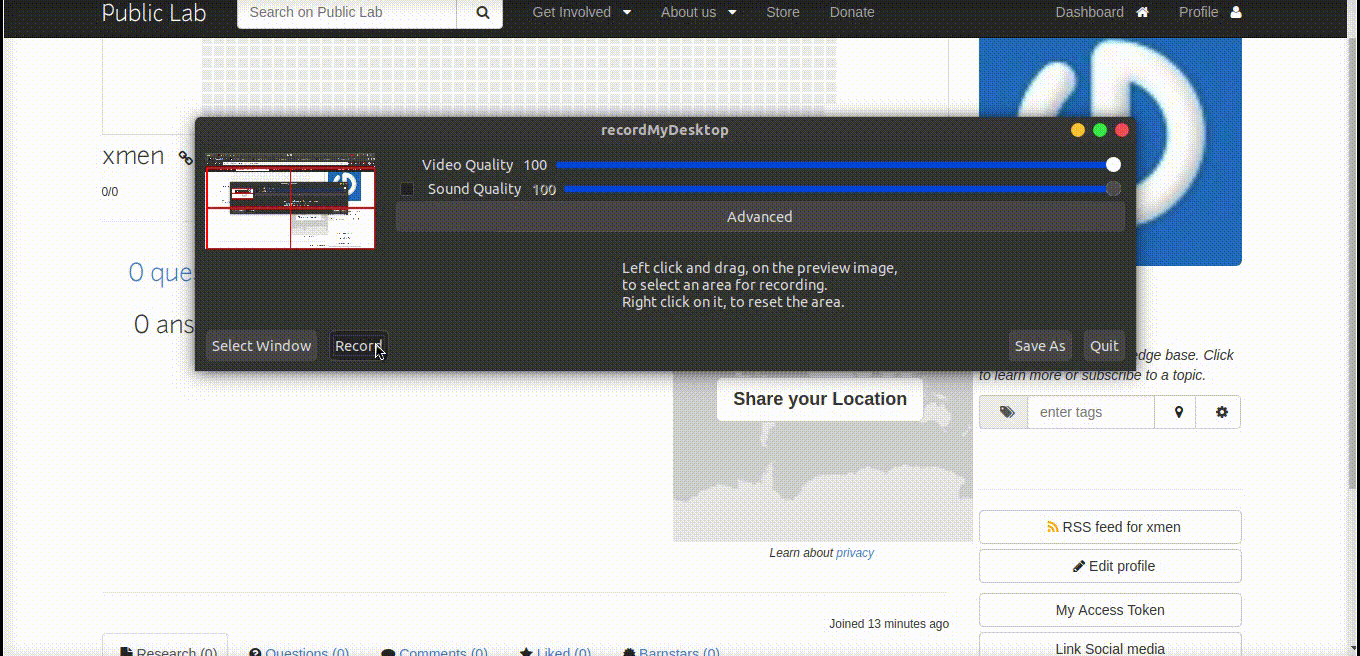
Task: Open the Dashboard home link
Action: pos(1102,12)
